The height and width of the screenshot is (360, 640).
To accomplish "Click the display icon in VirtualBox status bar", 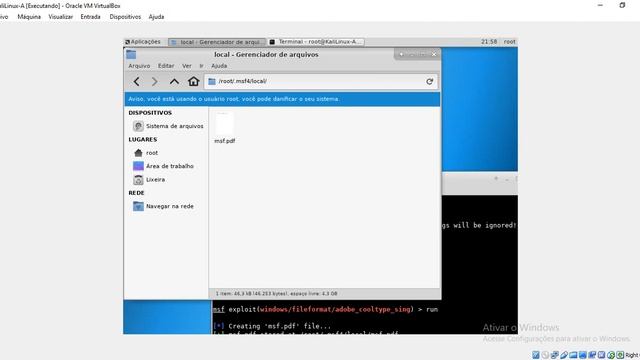I will (x=583, y=355).
